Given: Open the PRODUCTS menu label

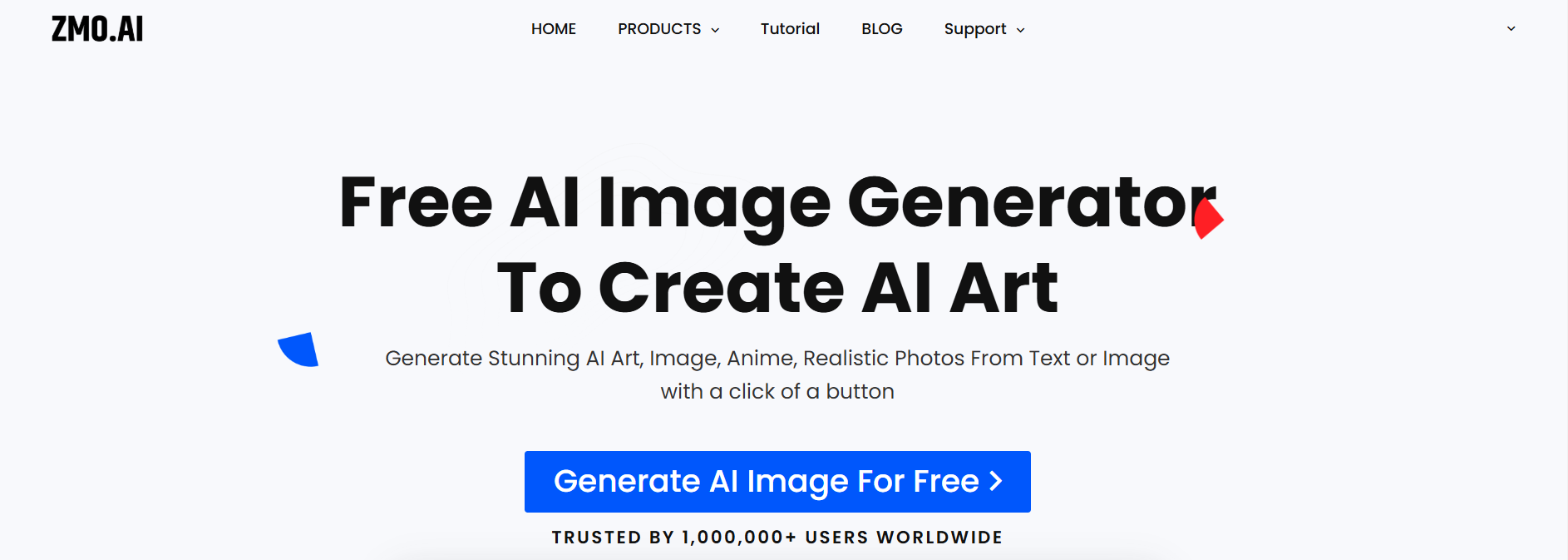Looking at the screenshot, I should tap(659, 29).
